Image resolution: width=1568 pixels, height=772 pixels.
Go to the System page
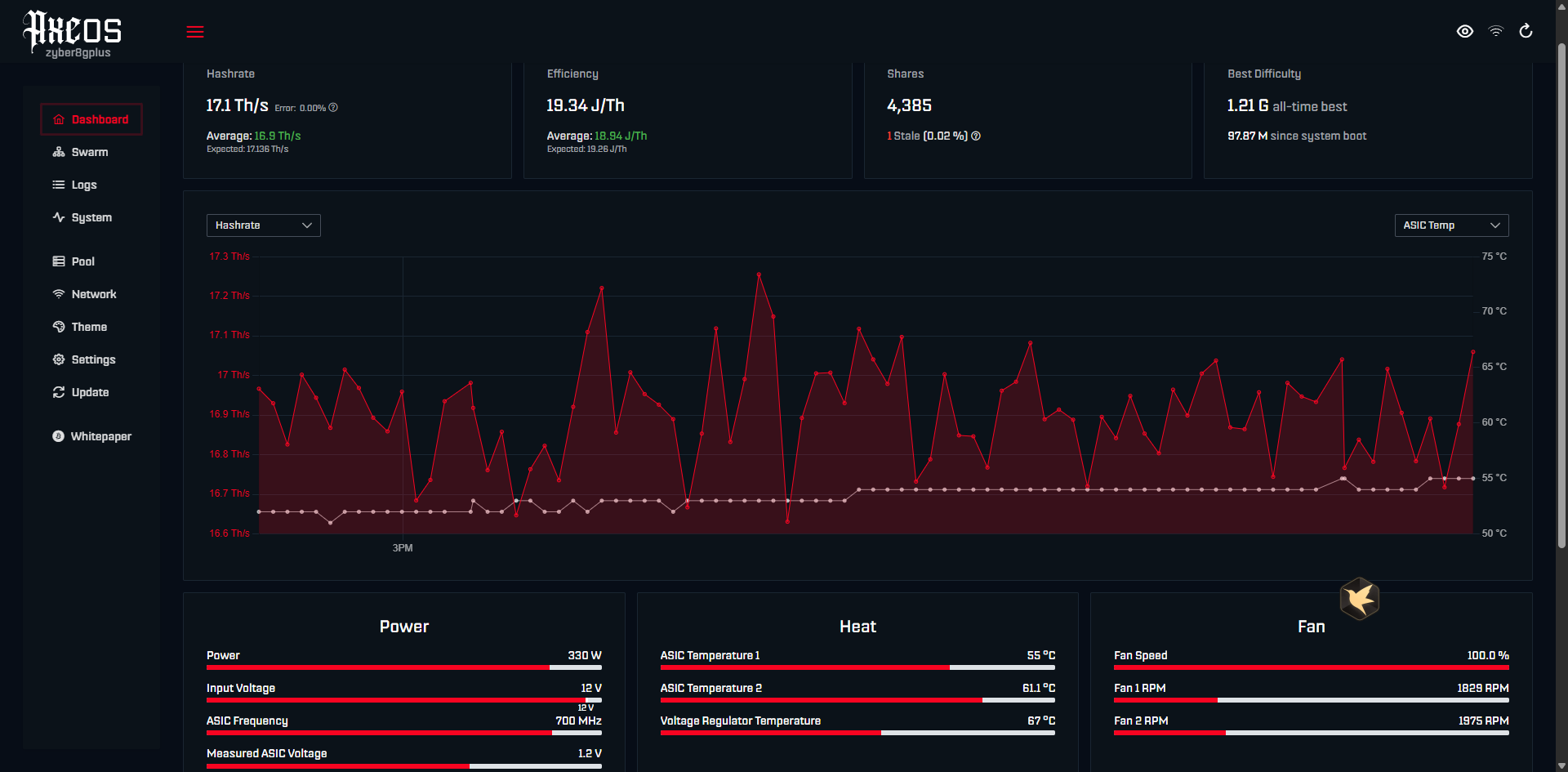tap(91, 217)
